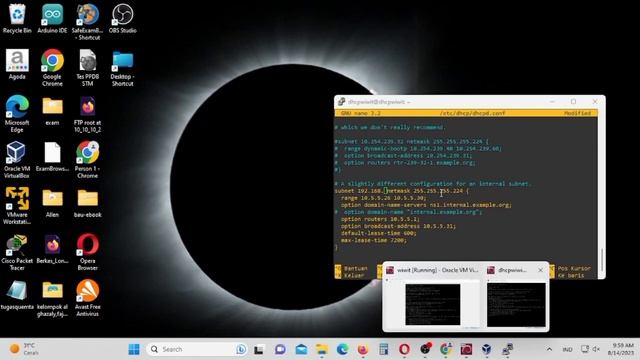Launch Avast Free Antivirus desktop icon
Screen dimensions: 640x360
pos(87,298)
